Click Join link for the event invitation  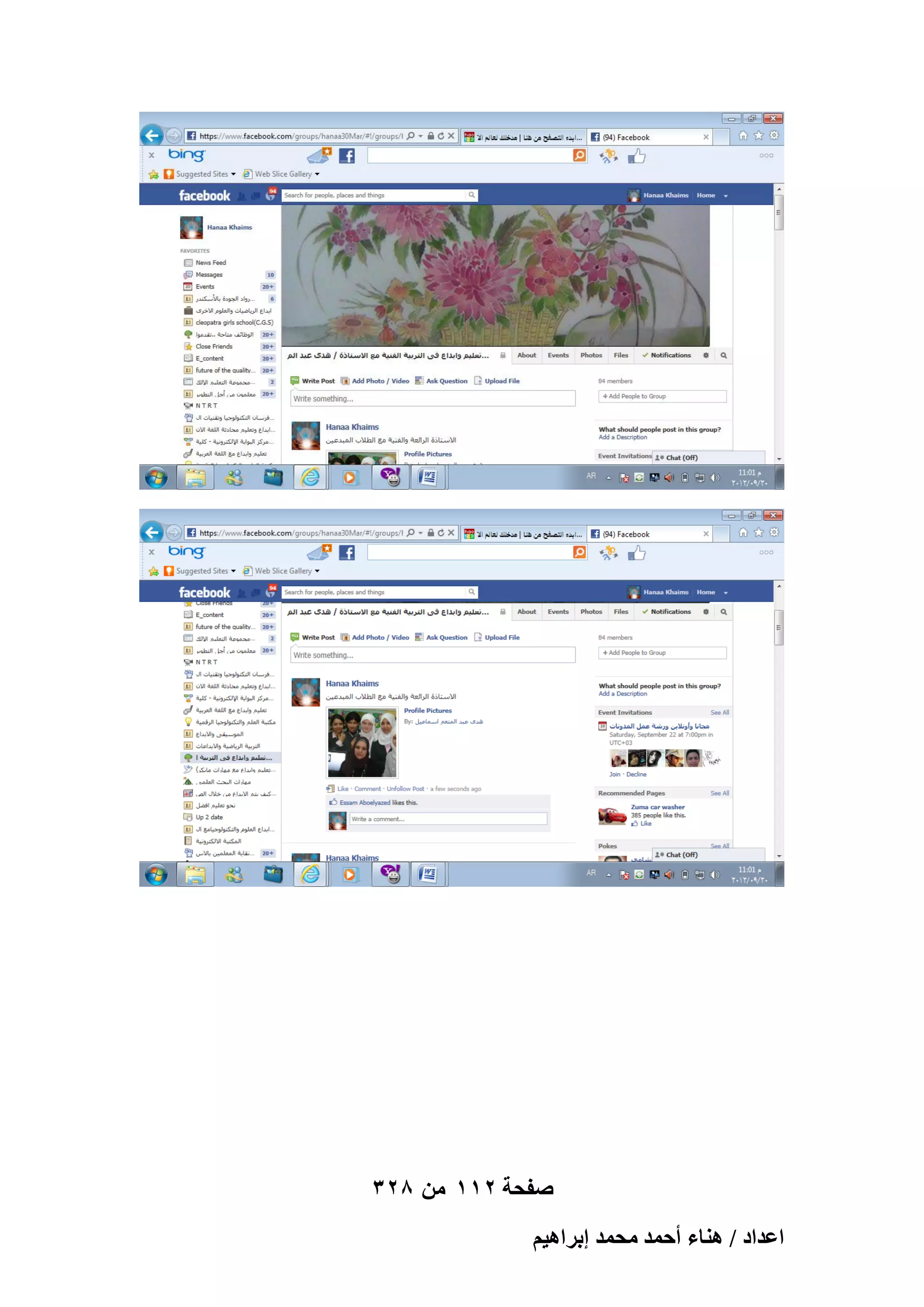point(614,774)
